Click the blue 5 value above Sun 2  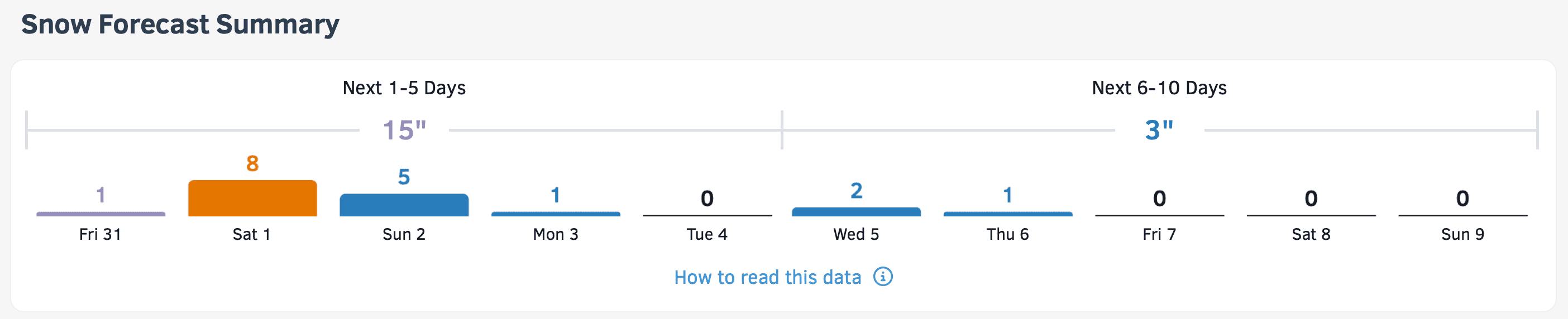click(x=404, y=177)
